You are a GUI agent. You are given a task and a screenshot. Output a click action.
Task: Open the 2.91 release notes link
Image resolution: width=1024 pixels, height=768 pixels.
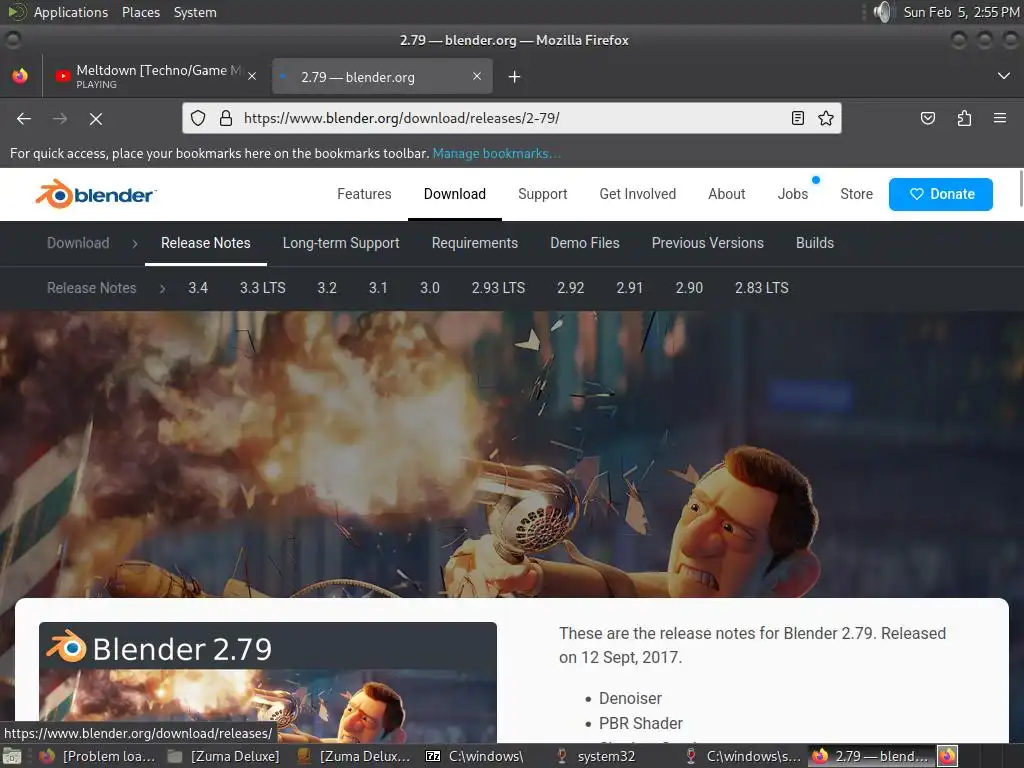[630, 288]
